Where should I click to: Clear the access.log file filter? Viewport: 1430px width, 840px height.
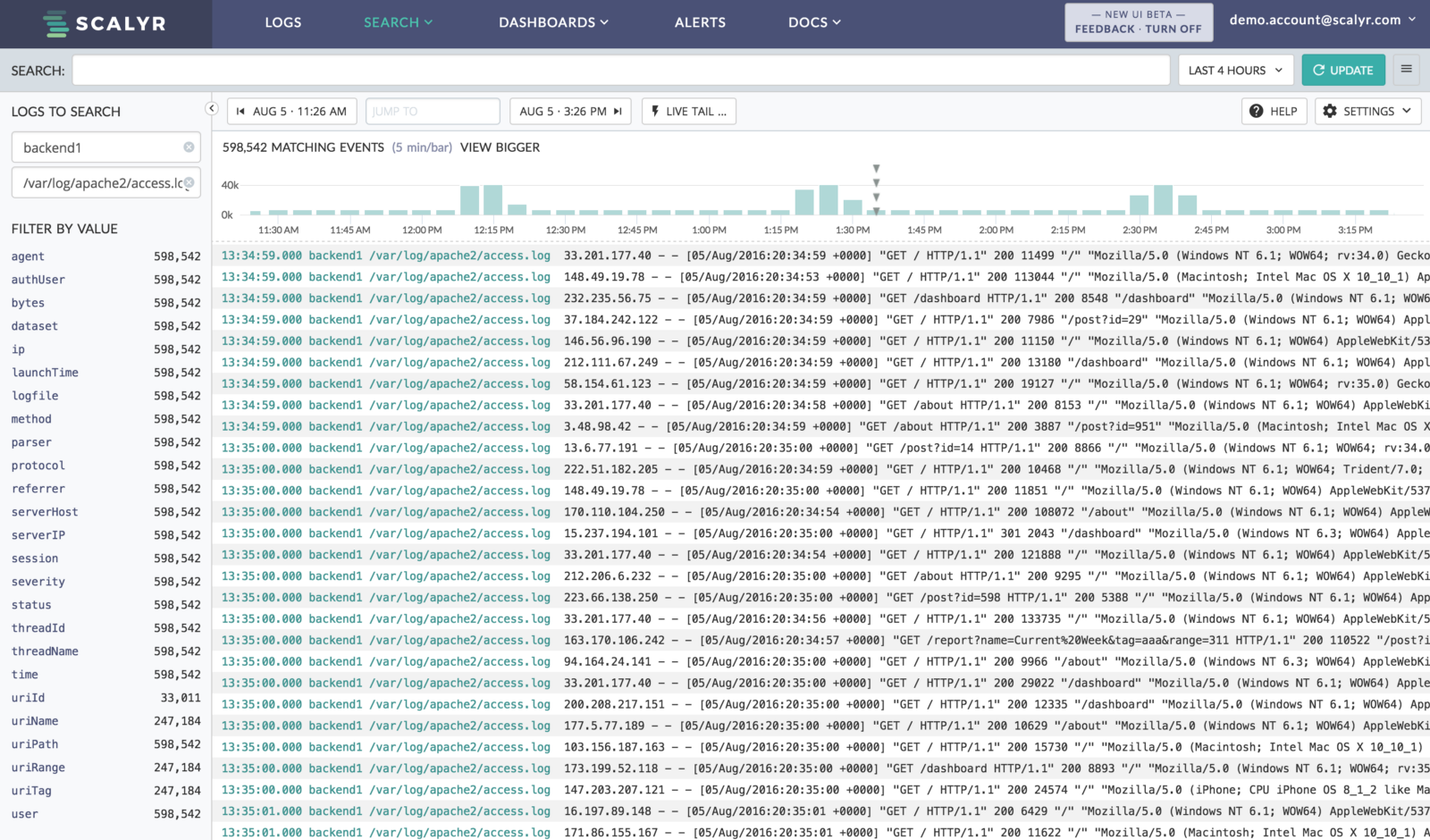click(x=189, y=183)
